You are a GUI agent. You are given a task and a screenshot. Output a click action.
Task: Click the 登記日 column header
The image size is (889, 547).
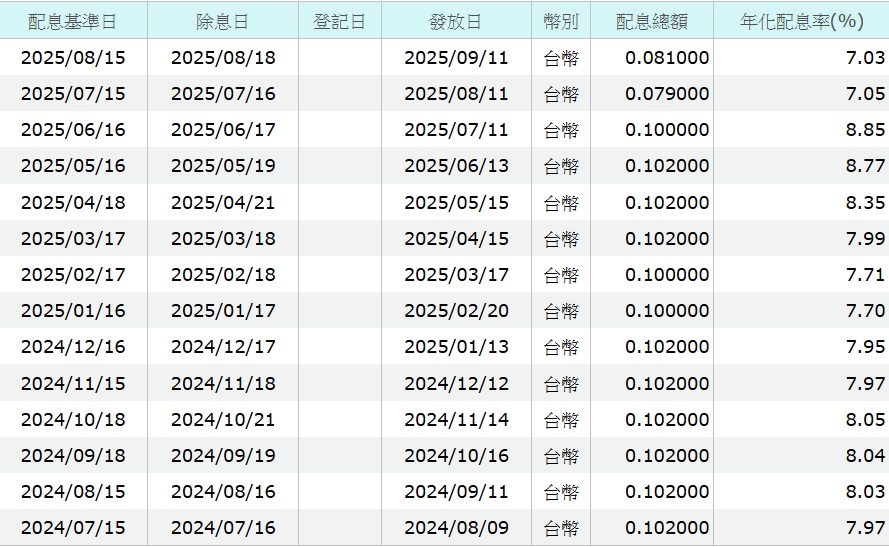pyautogui.click(x=339, y=21)
